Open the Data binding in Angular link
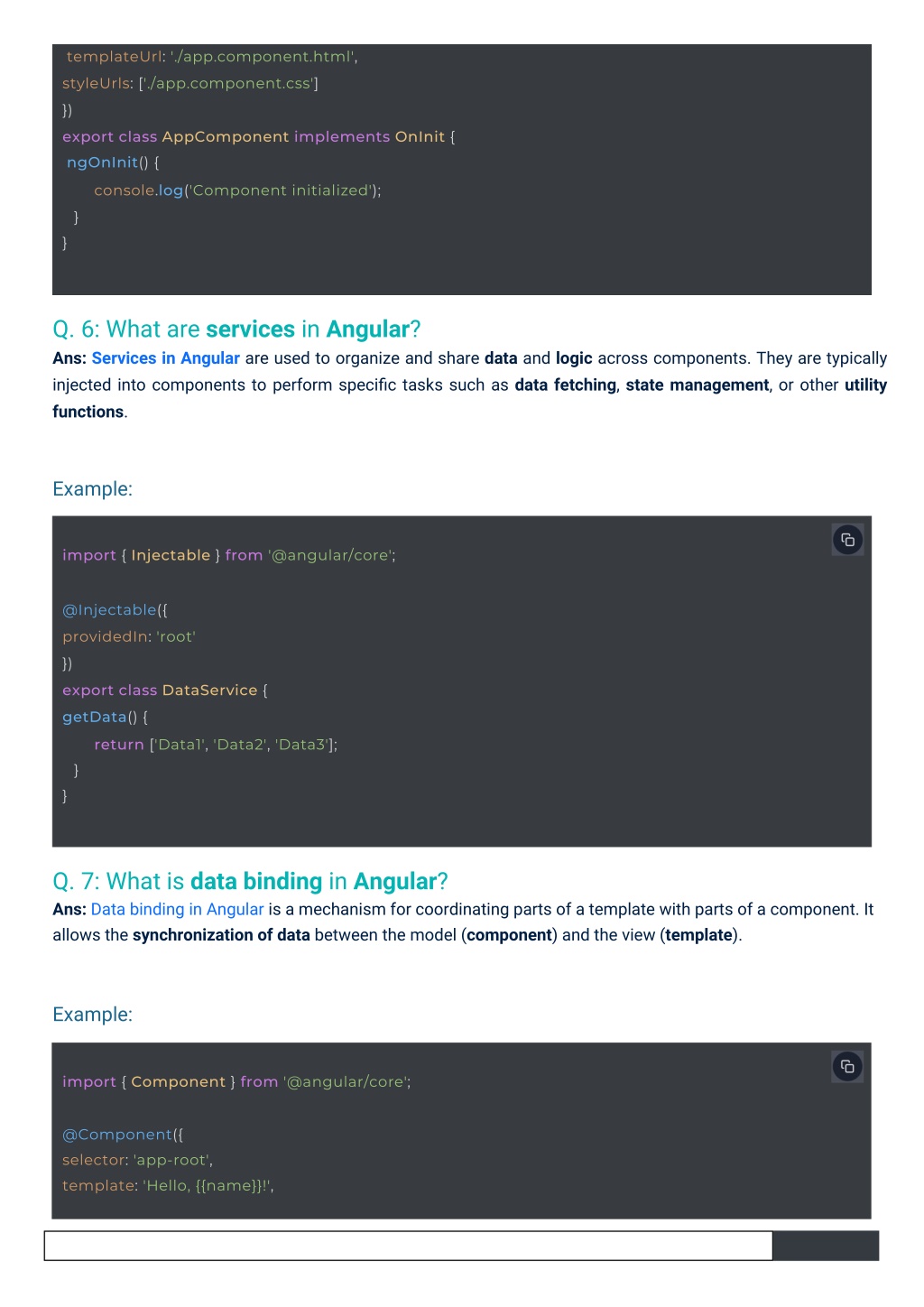Screen dimensions: 924x1307 [178, 909]
